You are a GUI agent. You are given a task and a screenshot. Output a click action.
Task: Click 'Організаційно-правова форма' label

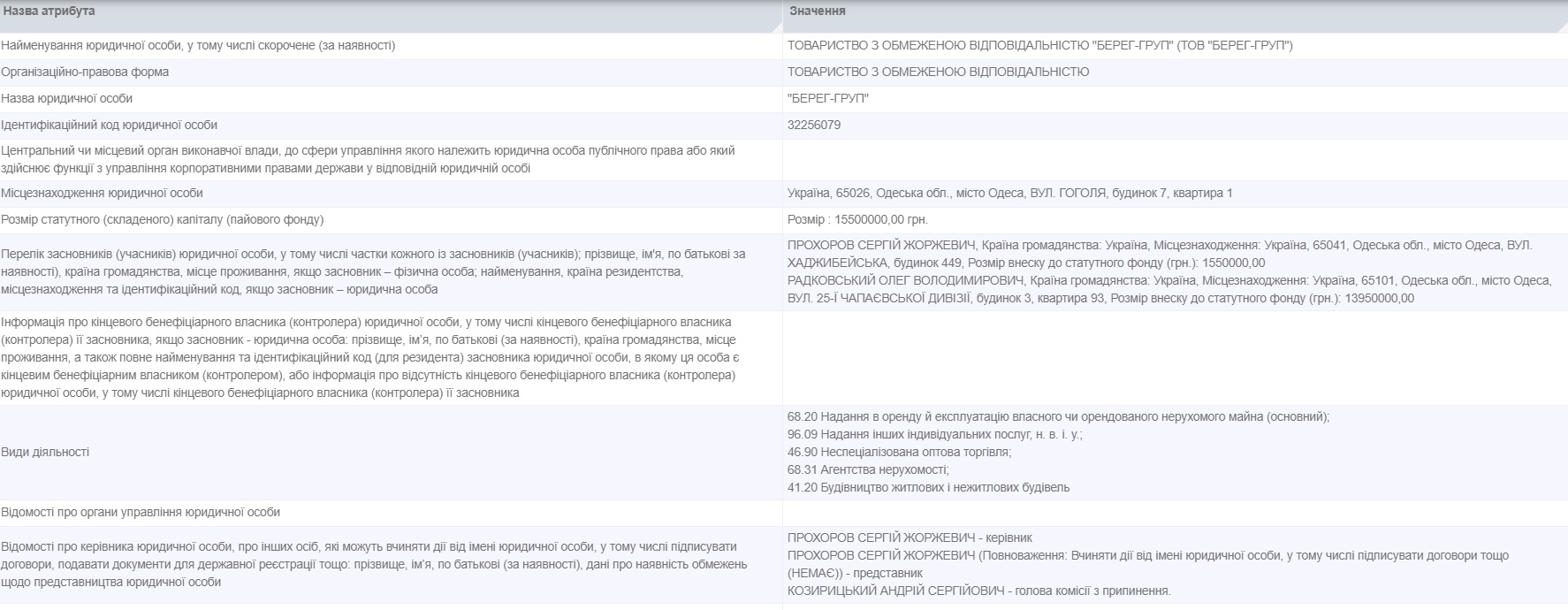click(x=85, y=72)
